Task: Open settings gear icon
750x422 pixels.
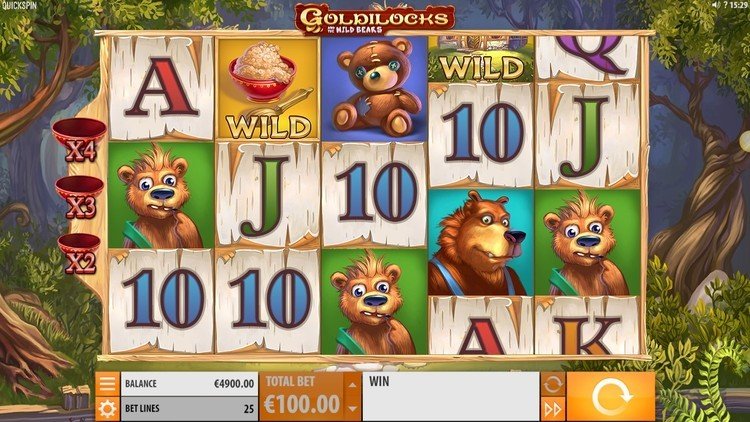Action: (107, 409)
